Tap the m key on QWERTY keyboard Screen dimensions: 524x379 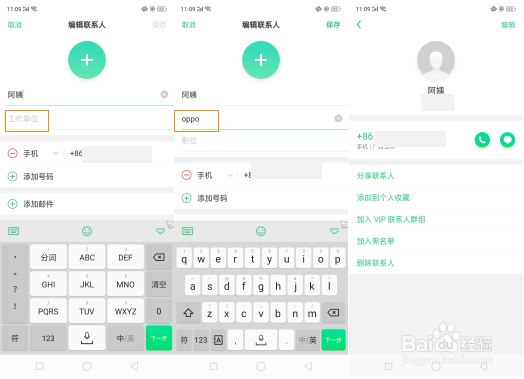(312, 313)
